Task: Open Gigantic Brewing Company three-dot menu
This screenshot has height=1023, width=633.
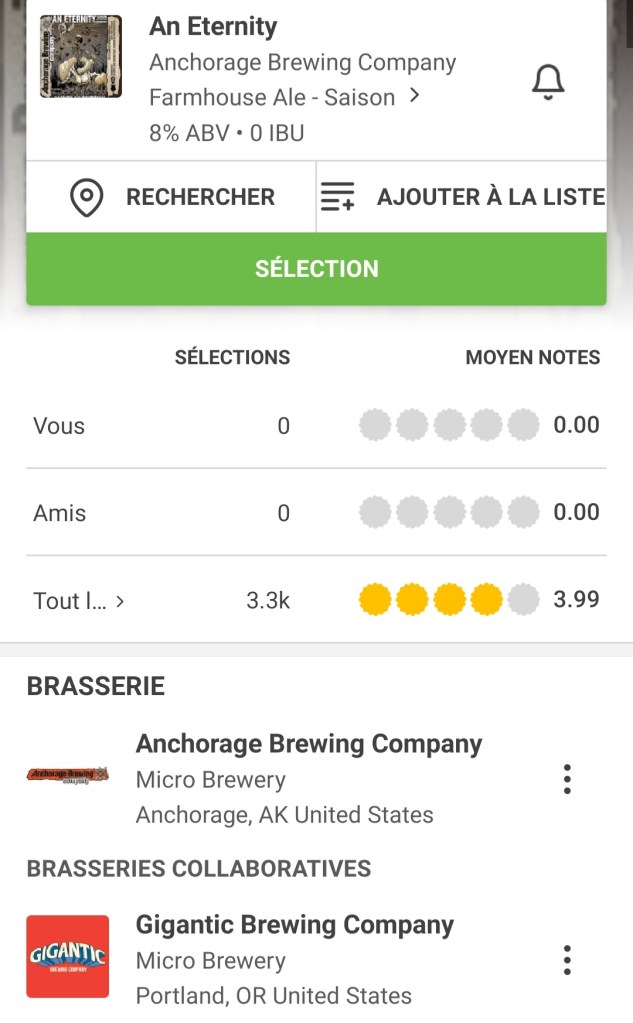Action: click(x=567, y=960)
